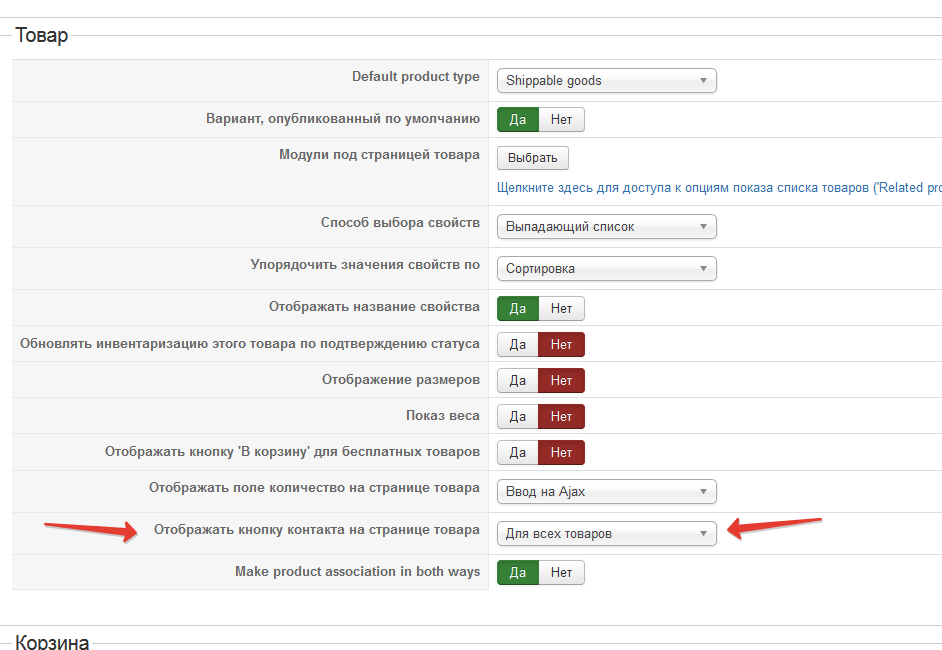Set 'Make product association in both ways' to Да
The width and height of the screenshot is (942, 650).
(x=518, y=573)
